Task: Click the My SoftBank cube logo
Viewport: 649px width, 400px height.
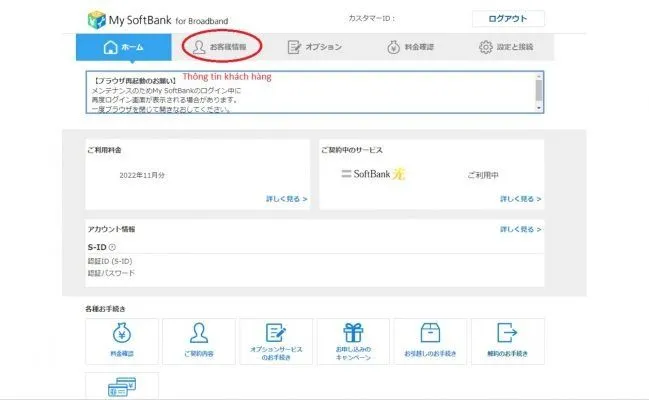Action: tap(97, 20)
